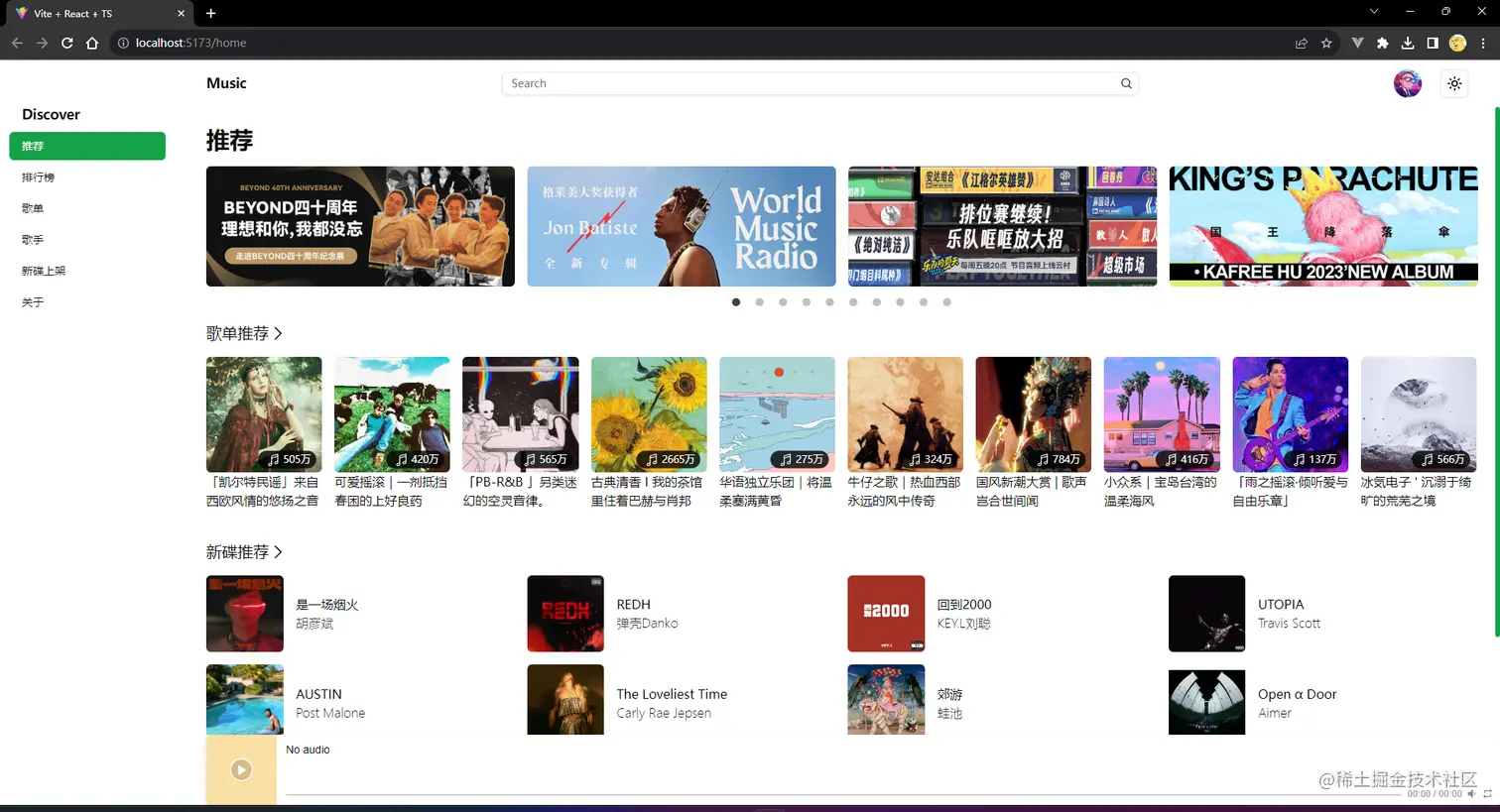Go to browser home page icon

(x=92, y=43)
